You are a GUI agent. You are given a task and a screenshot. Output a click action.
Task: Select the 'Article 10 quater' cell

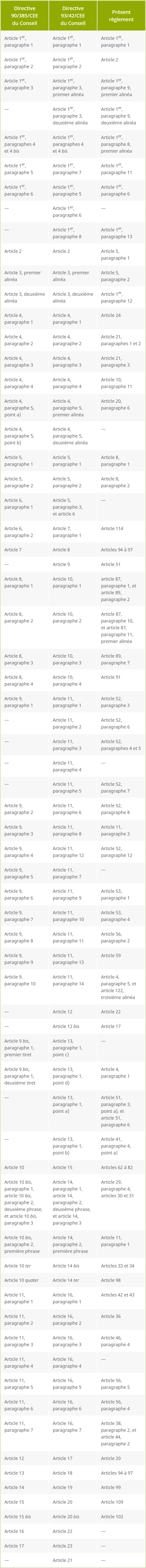[x=24, y=1280]
